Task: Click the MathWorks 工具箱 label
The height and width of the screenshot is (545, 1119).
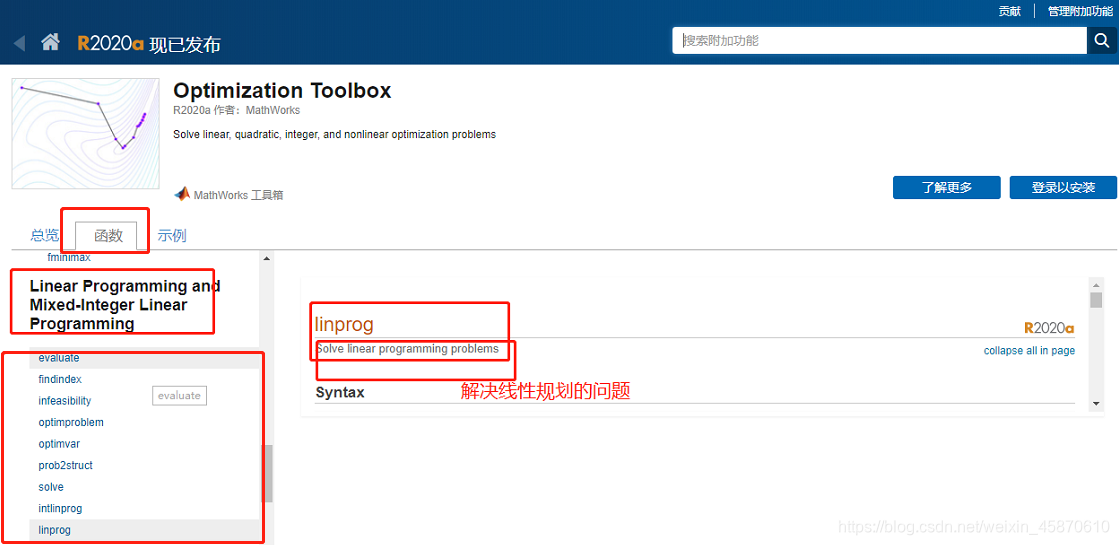Action: pyautogui.click(x=238, y=195)
